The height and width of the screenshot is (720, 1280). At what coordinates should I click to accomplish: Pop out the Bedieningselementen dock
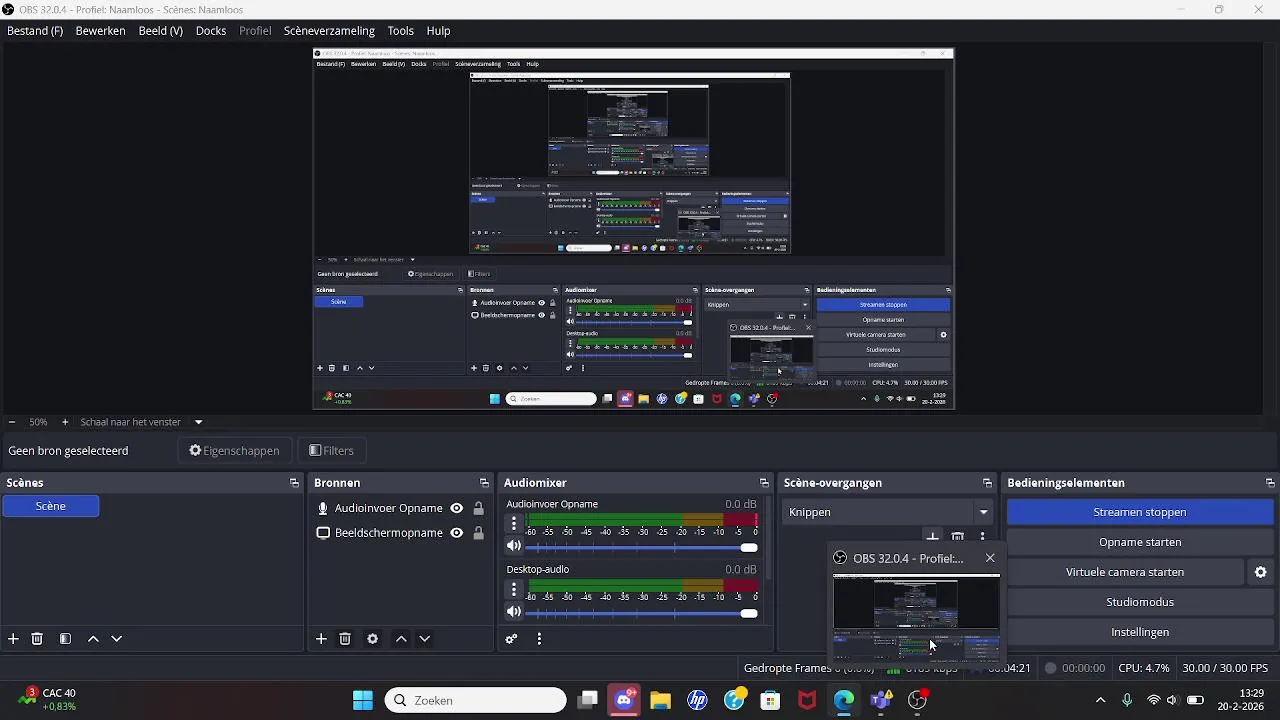coord(1270,483)
